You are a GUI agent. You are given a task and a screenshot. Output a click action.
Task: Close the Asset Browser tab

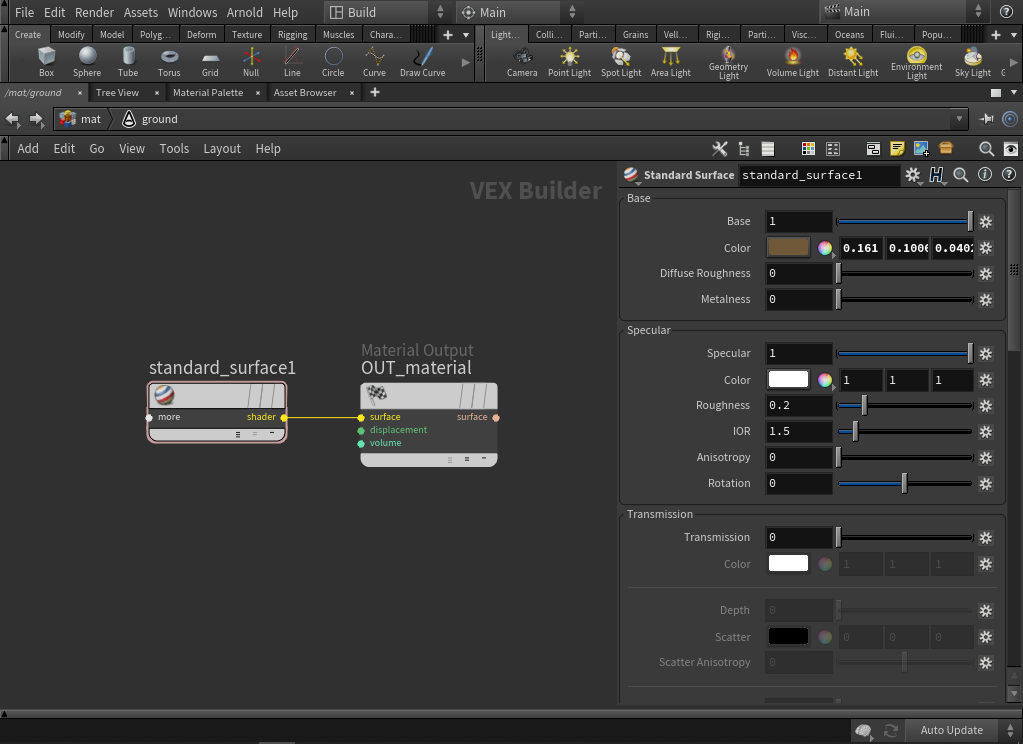click(x=352, y=93)
